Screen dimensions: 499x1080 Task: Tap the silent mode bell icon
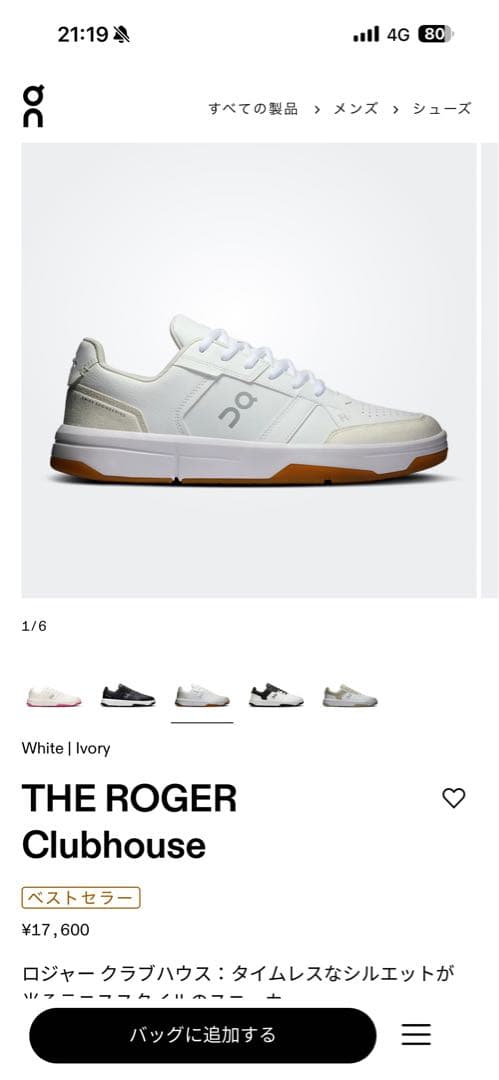click(x=121, y=34)
